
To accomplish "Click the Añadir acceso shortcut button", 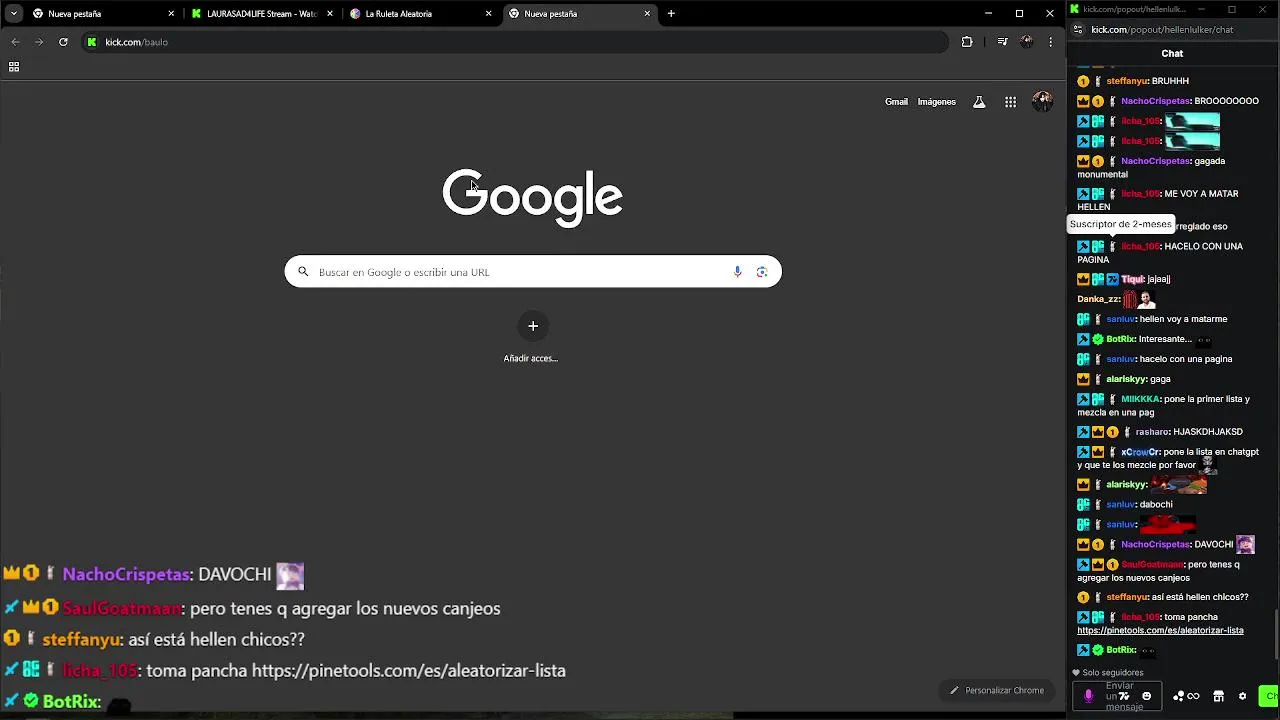I will click(532, 337).
